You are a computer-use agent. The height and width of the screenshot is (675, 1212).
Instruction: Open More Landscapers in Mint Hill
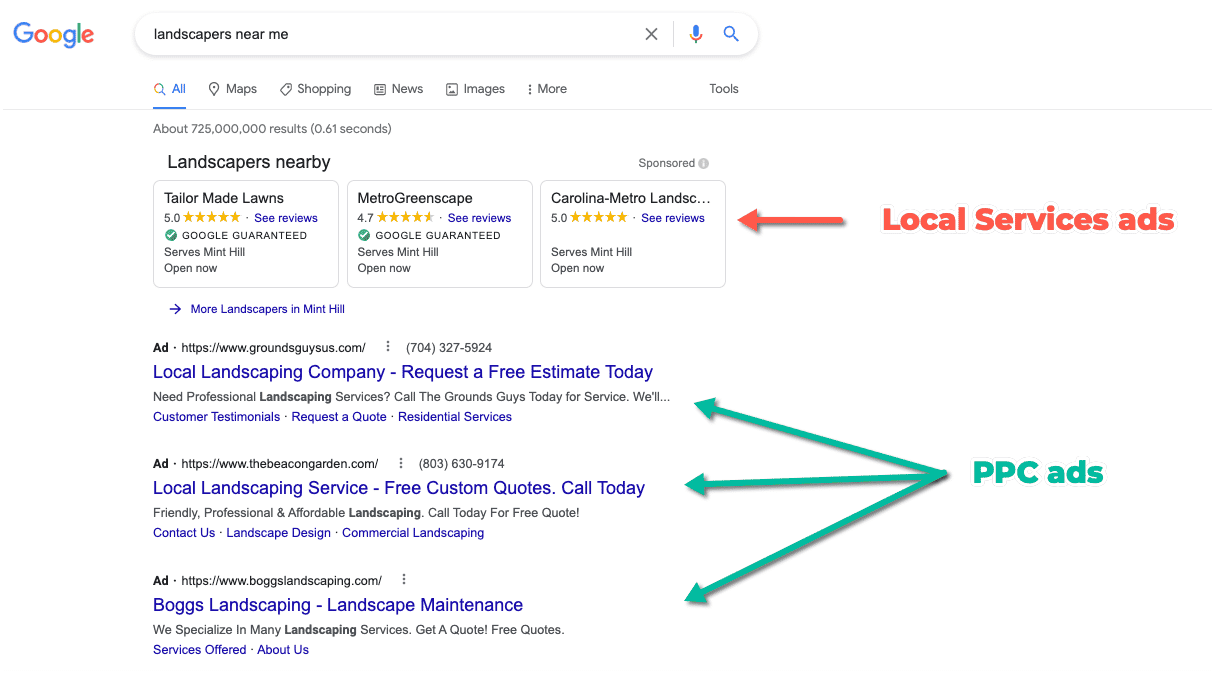click(x=267, y=309)
